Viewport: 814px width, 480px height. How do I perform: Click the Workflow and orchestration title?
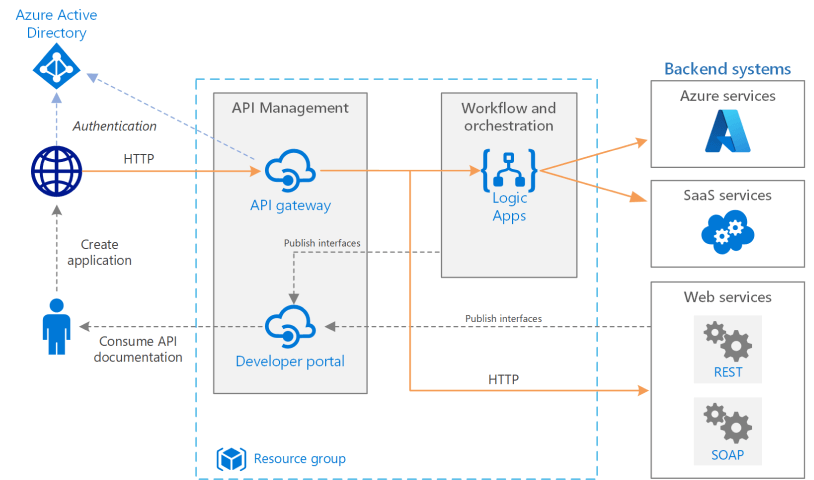pos(508,117)
